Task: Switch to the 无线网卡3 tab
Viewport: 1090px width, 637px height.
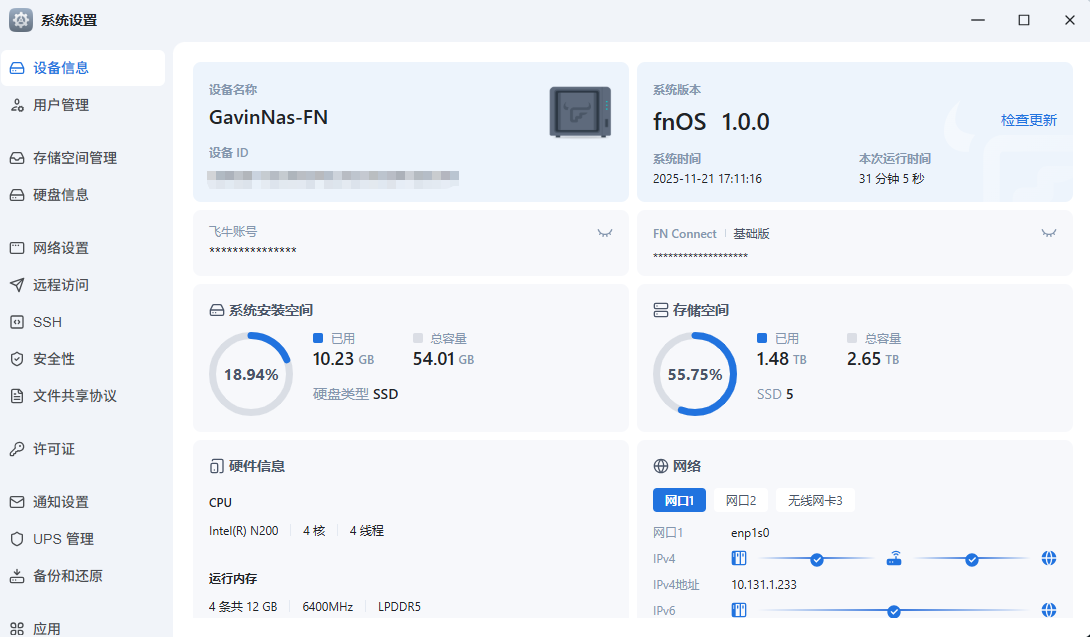Action: click(815, 500)
